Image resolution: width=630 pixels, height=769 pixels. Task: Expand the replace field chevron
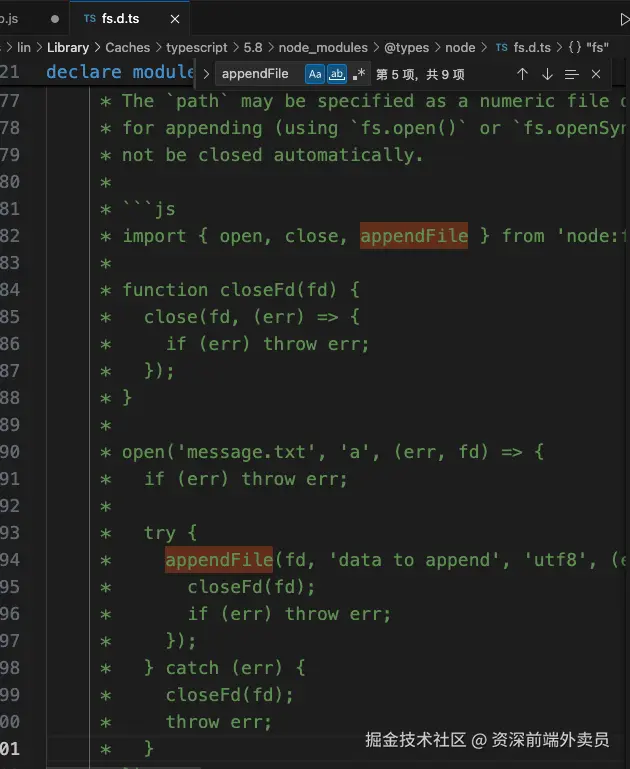click(206, 74)
